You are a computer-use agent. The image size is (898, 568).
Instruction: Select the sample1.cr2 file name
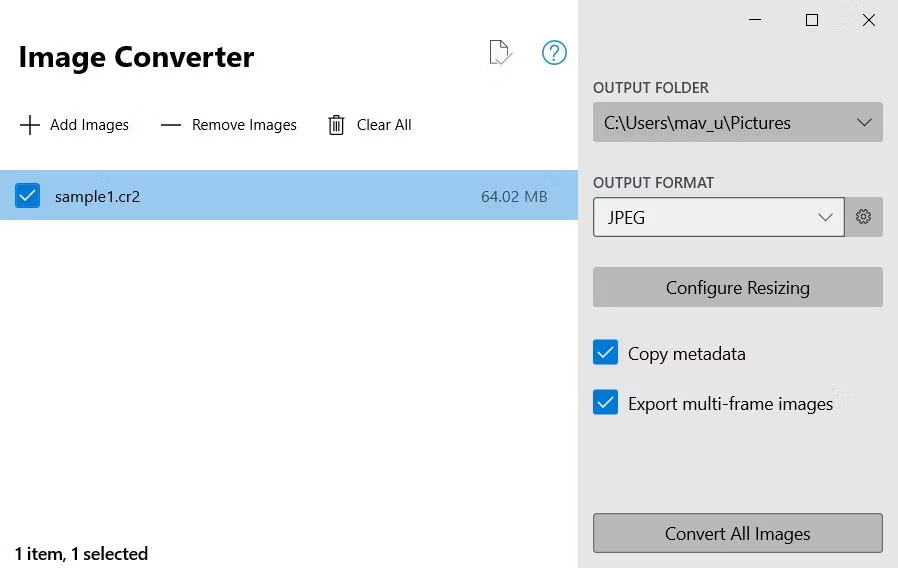[97, 197]
